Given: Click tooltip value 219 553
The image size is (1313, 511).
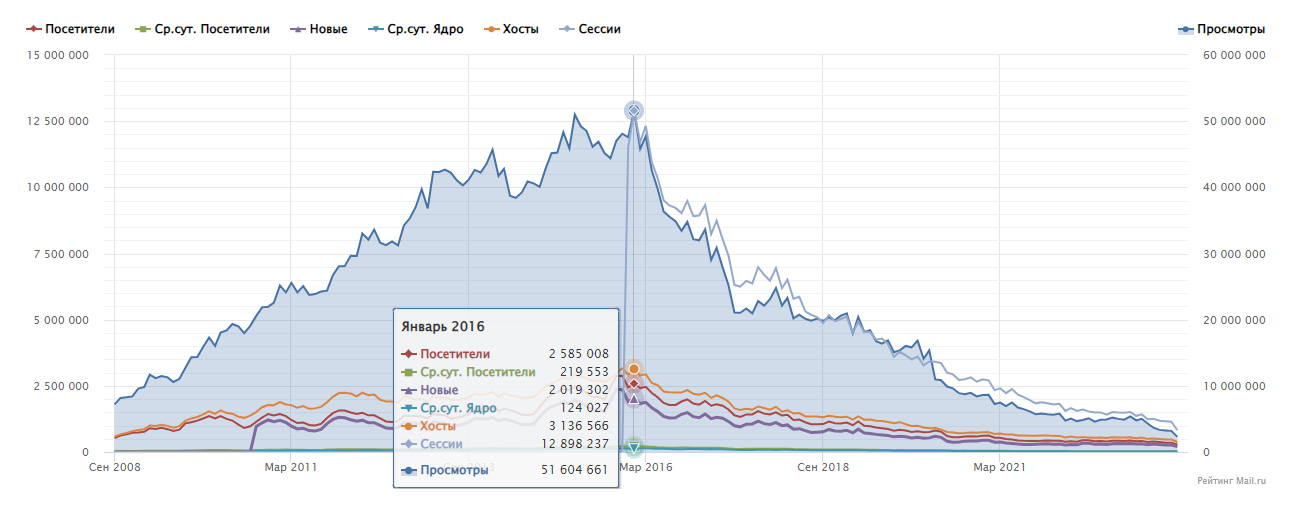Looking at the screenshot, I should point(584,371).
